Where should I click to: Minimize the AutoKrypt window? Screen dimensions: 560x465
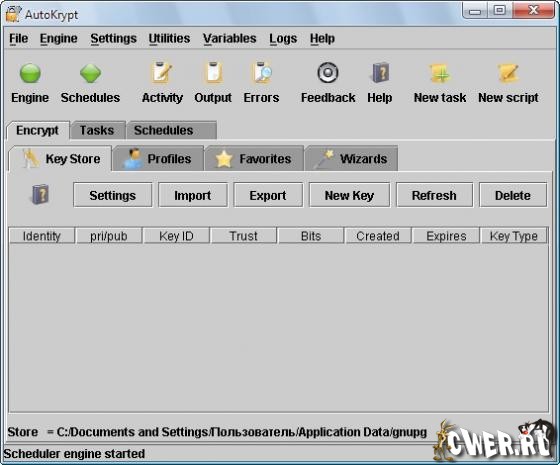pyautogui.click(x=475, y=11)
